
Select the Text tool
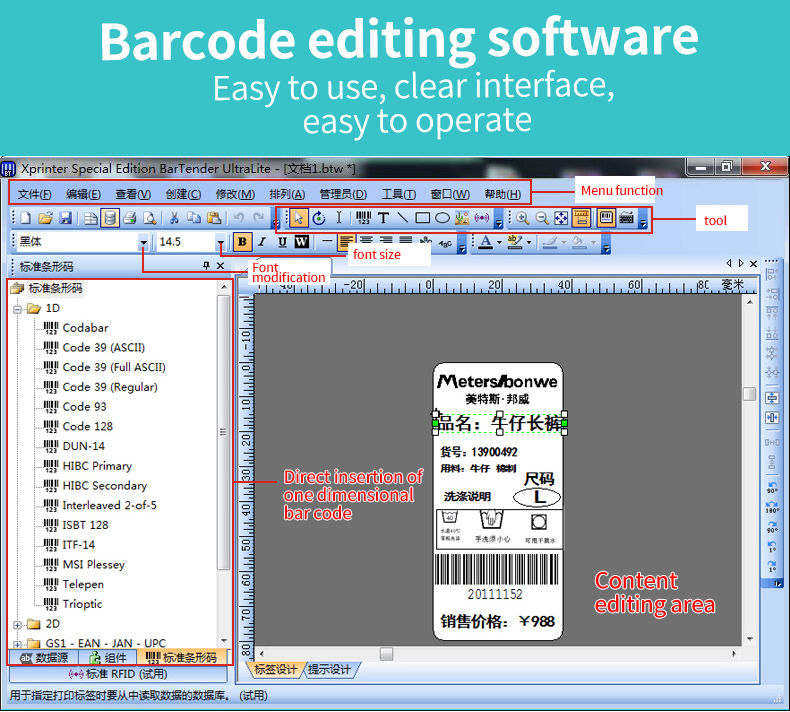coord(383,217)
